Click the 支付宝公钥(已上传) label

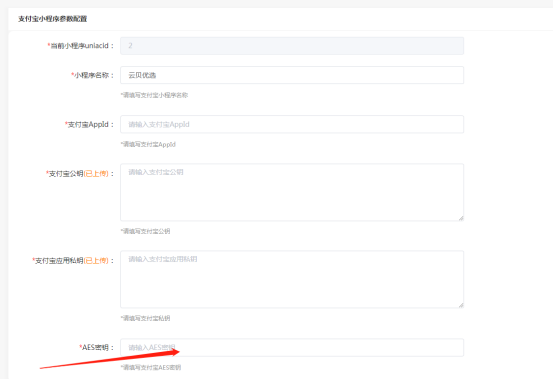coord(80,173)
